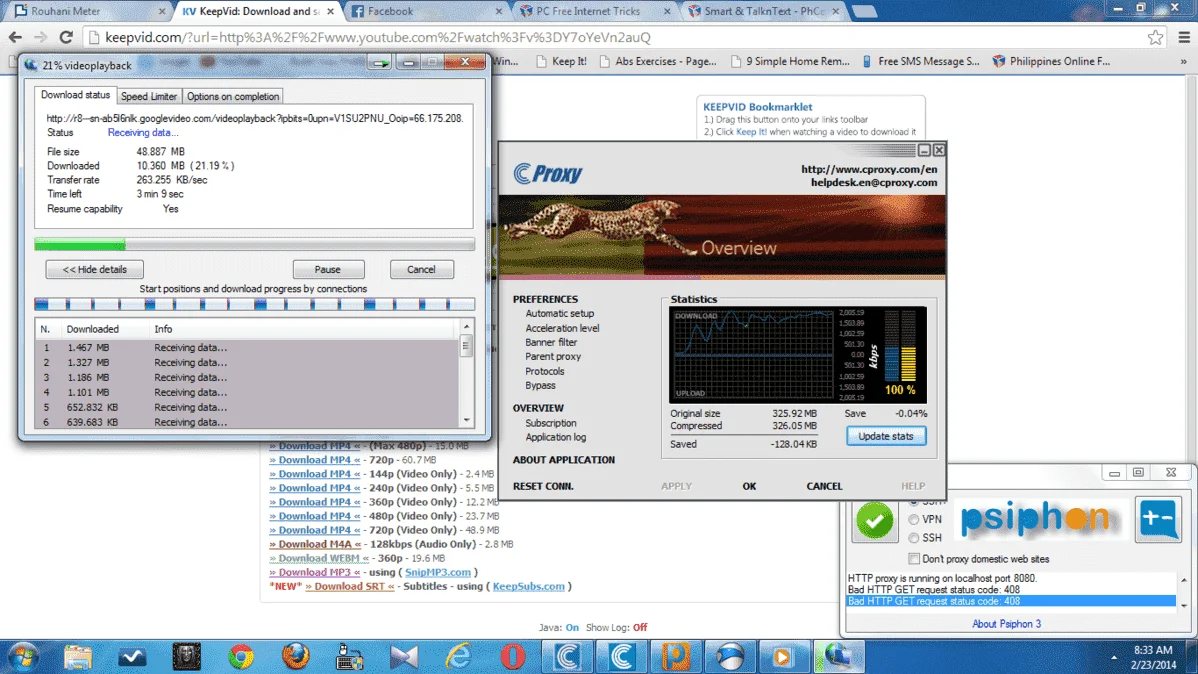Click connections list scroll-up arrow in IDM

[x=466, y=327]
